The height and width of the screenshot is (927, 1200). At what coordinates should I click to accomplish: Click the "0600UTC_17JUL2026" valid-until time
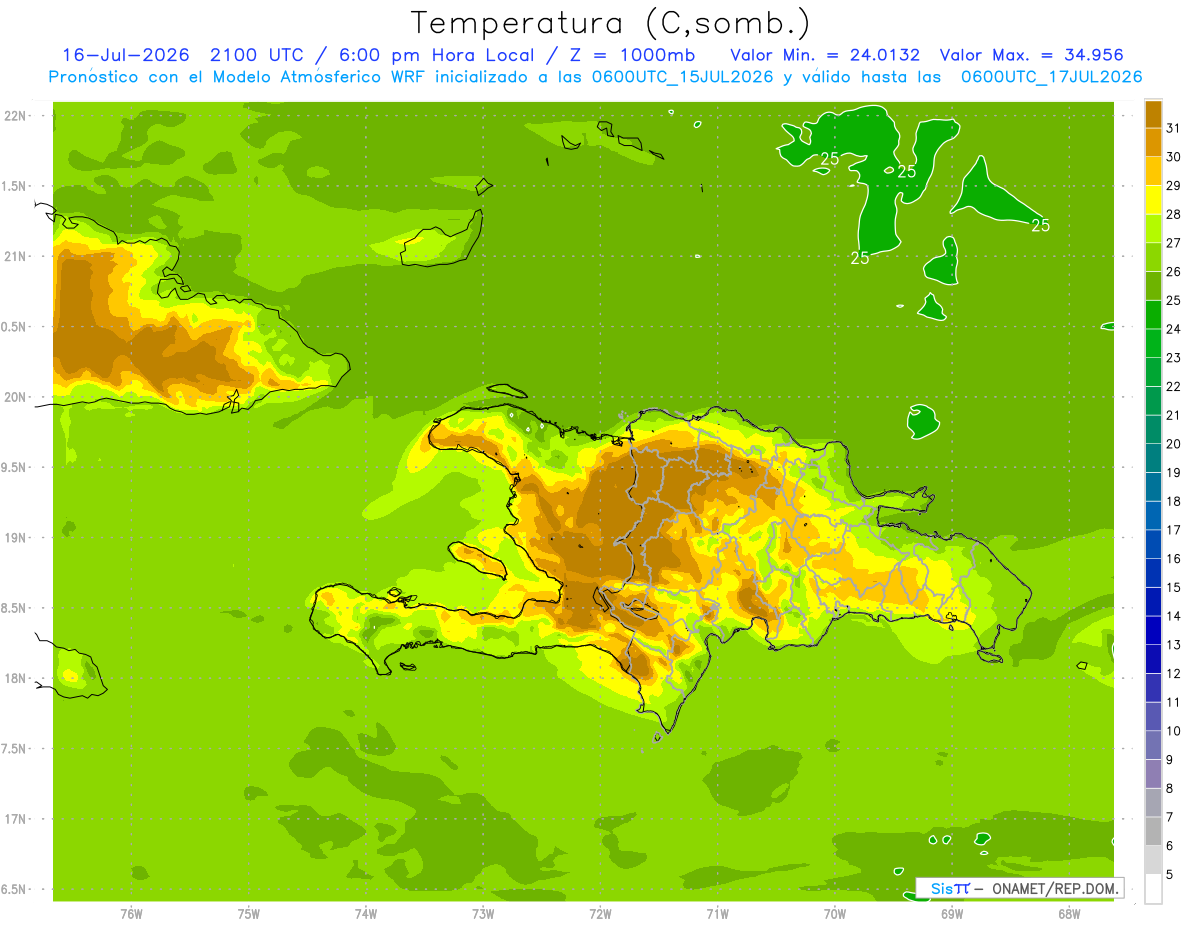1051,77
